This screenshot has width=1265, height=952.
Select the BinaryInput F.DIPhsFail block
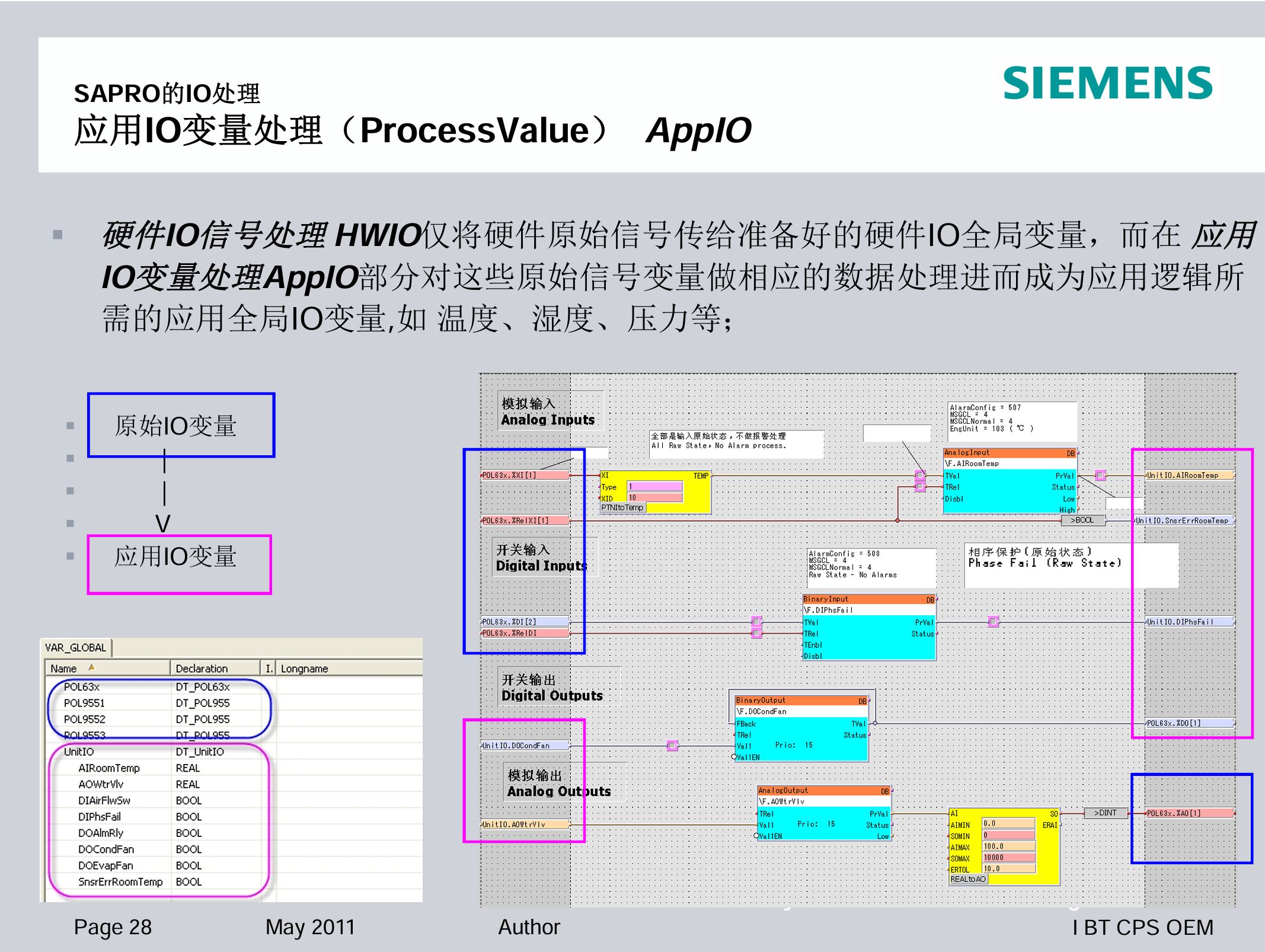[x=869, y=627]
